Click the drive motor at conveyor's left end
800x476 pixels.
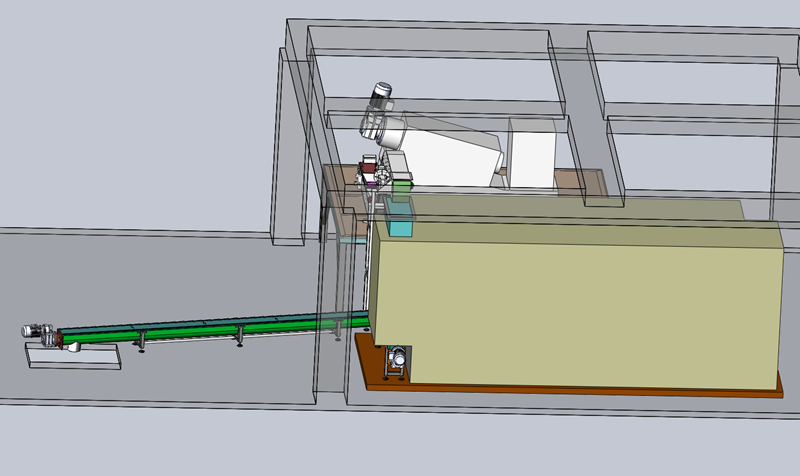(x=36, y=331)
